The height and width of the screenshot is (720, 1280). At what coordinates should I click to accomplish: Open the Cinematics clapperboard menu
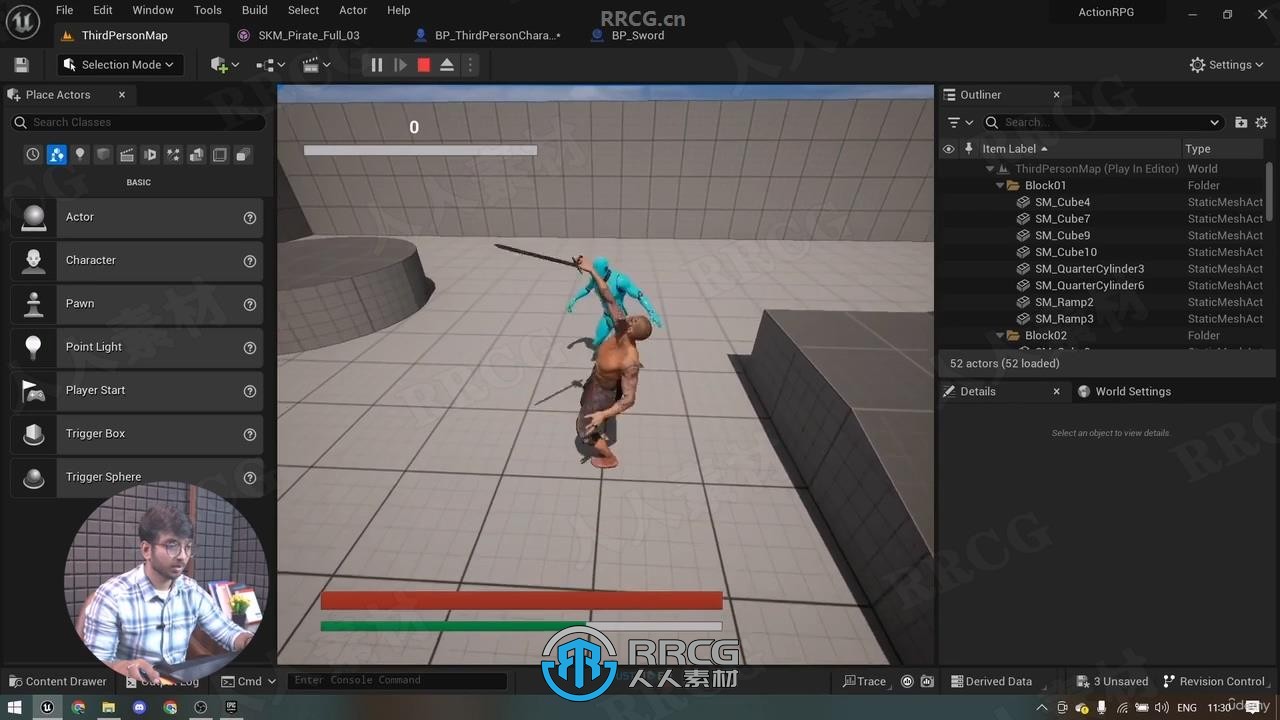pos(316,65)
